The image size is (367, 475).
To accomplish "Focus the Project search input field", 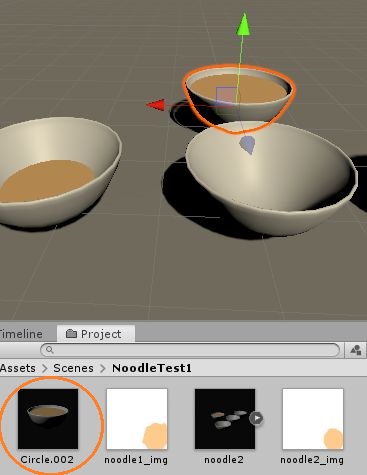I will tap(190, 350).
